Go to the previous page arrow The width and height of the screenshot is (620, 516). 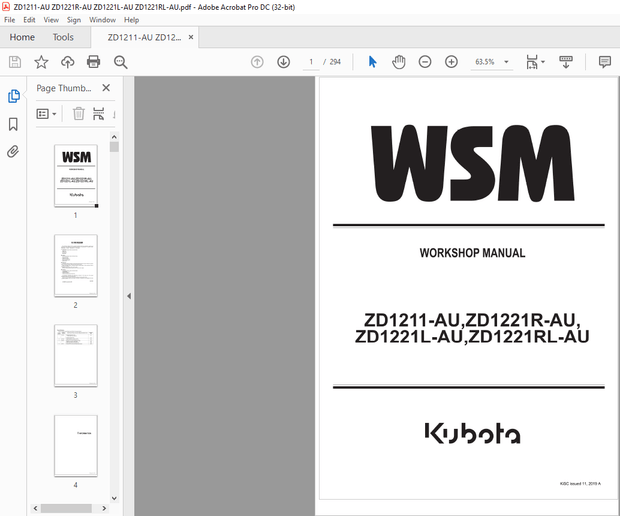pos(257,62)
